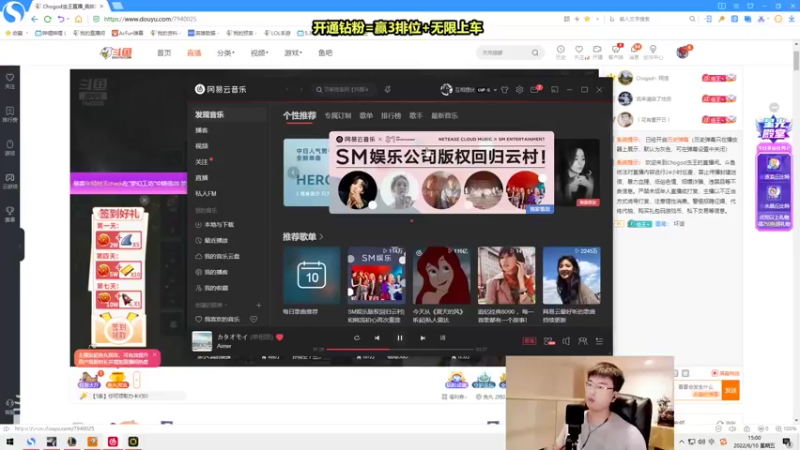Image resolution: width=800 pixels, height=450 pixels.
Task: Close the 签到好礼 popup
Action: (144, 201)
